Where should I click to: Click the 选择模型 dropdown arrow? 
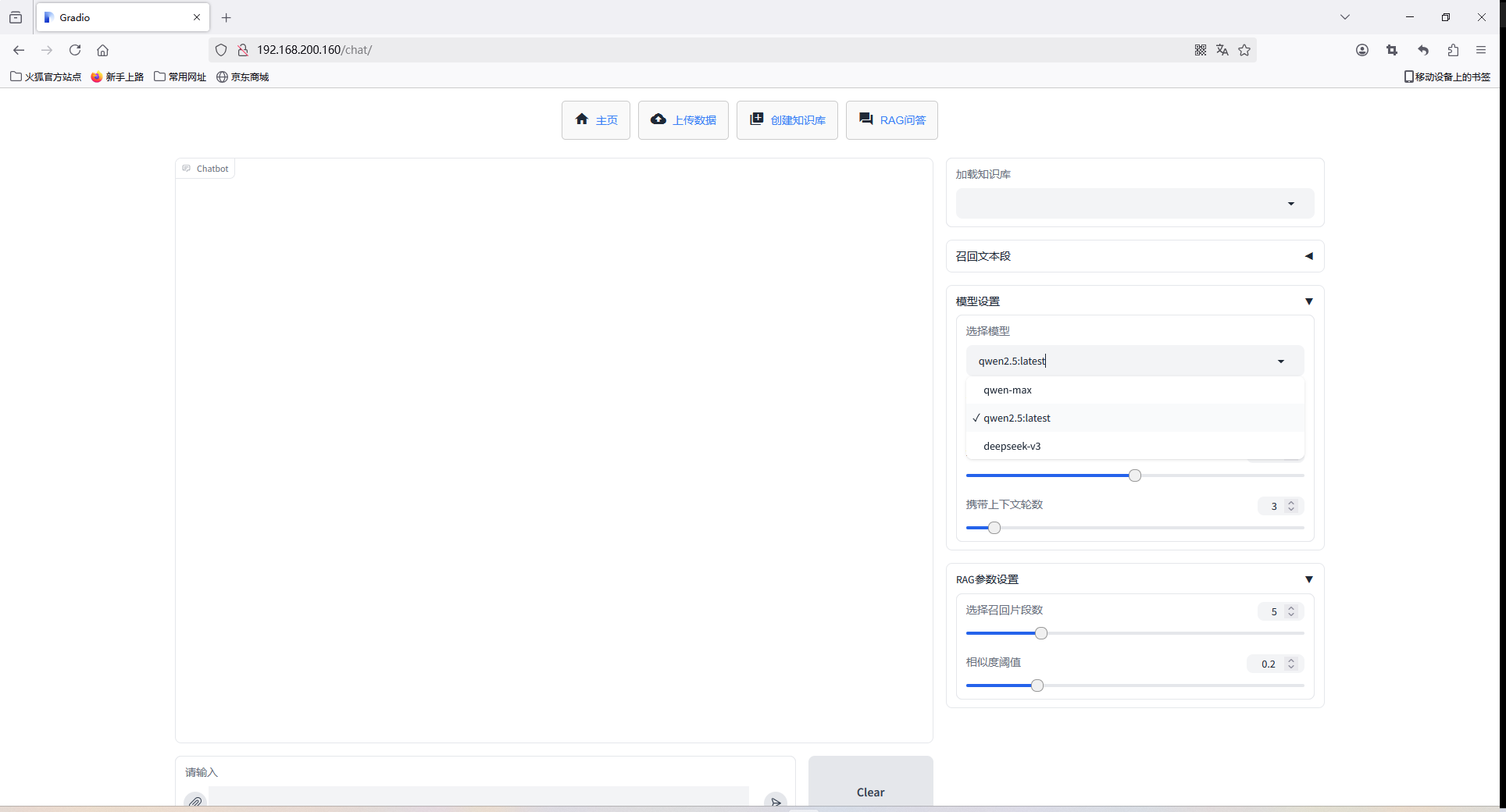coord(1280,361)
